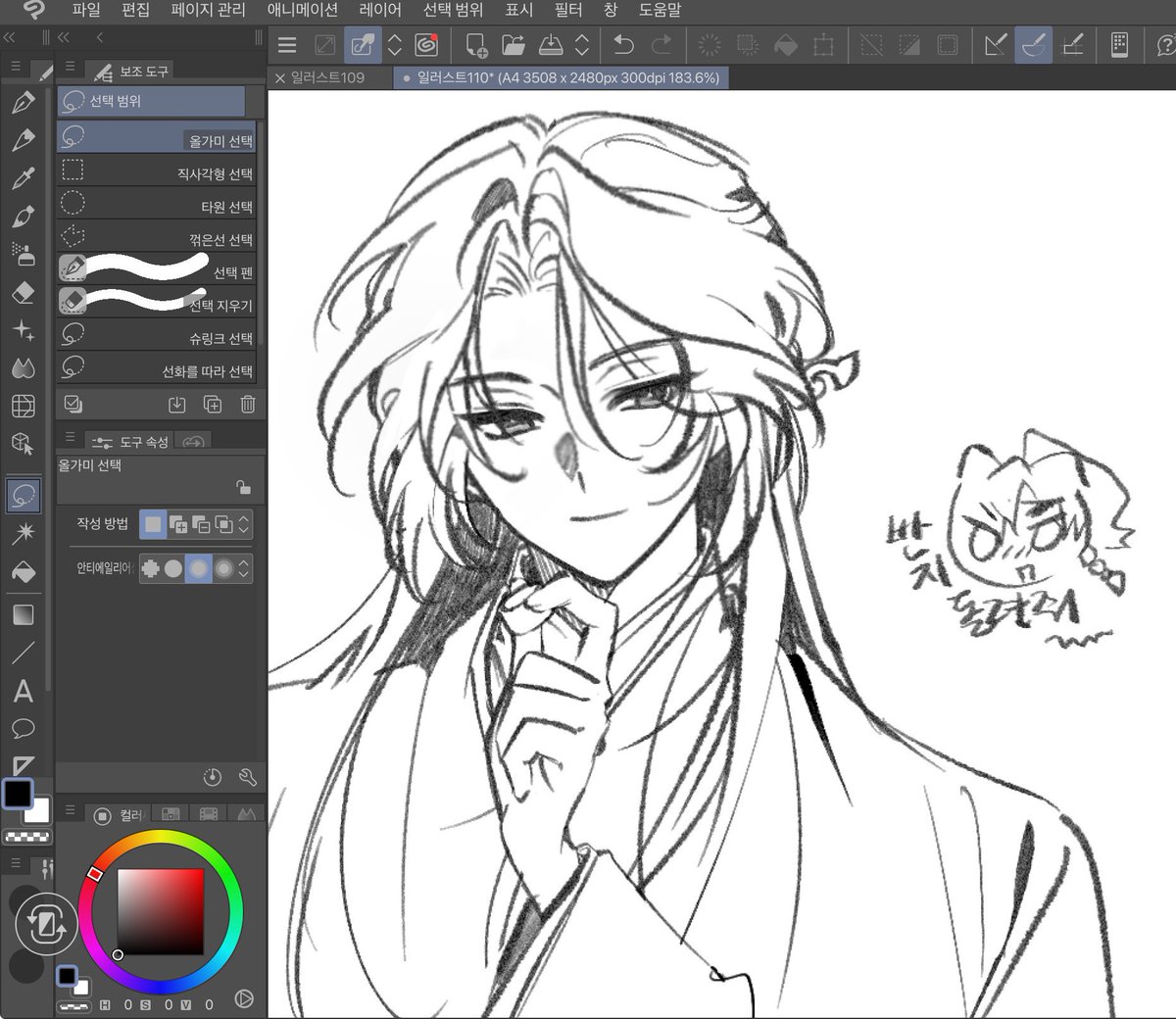
Task: Click the Clip Studio launcher swirl icon
Action: point(426,45)
